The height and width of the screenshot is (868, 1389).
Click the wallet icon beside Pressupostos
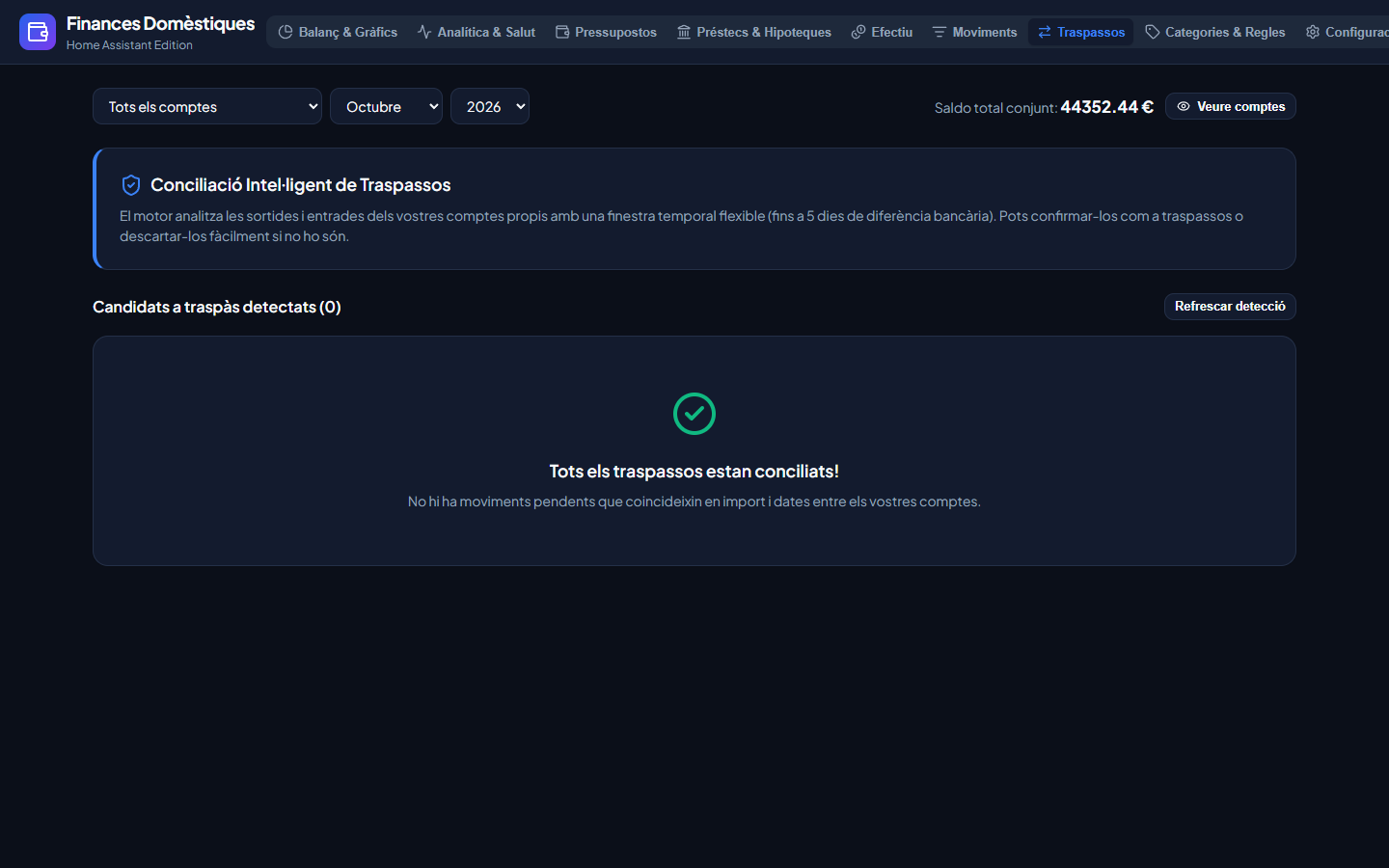click(562, 32)
